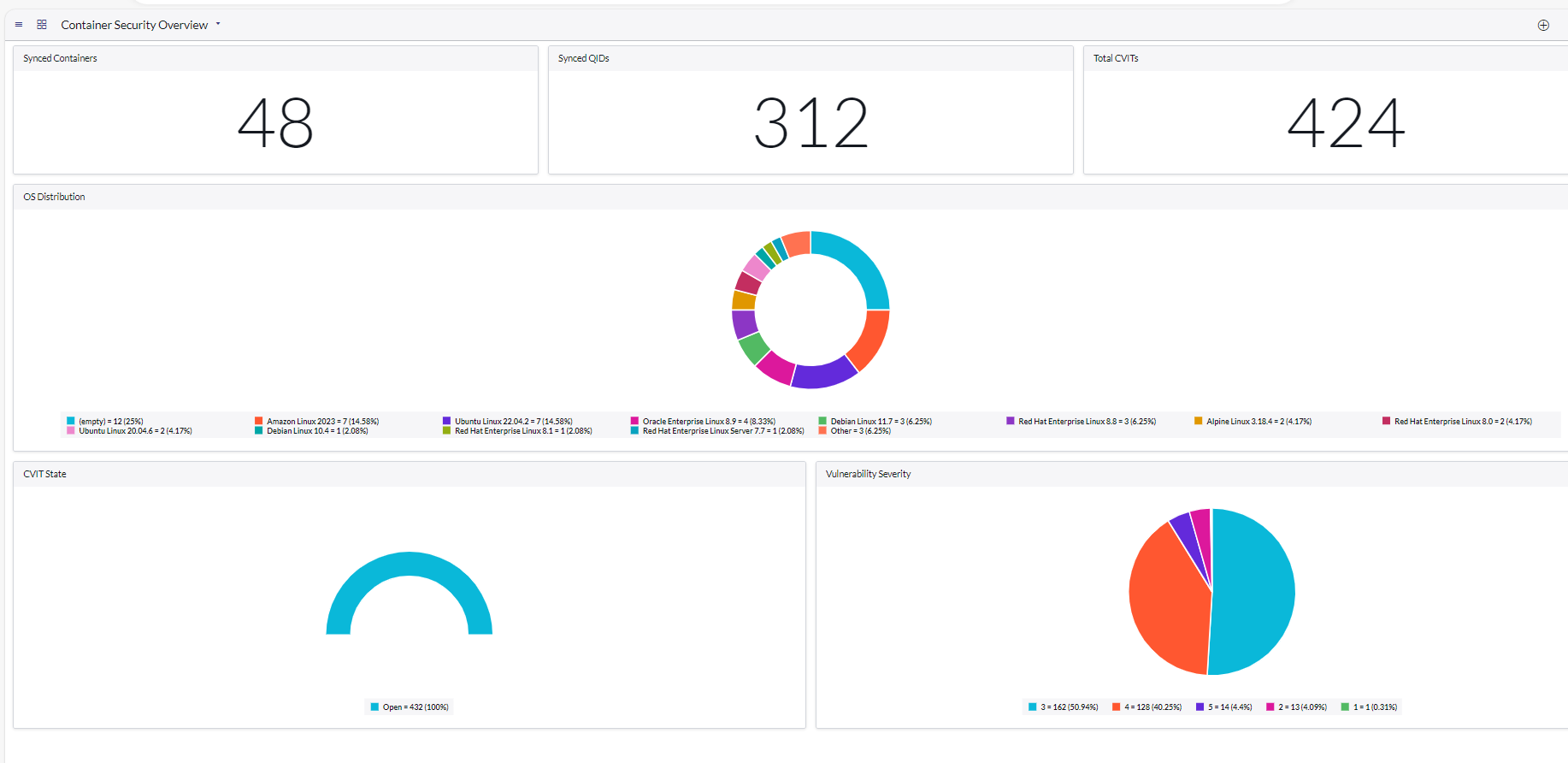Click the dashboard grid icon
The image size is (1568, 763).
point(42,25)
